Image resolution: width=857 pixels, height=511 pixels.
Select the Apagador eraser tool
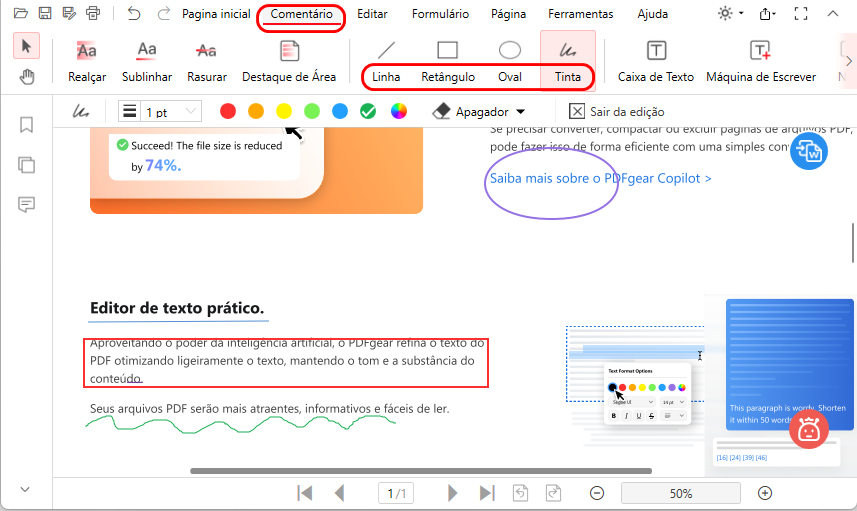(x=471, y=111)
